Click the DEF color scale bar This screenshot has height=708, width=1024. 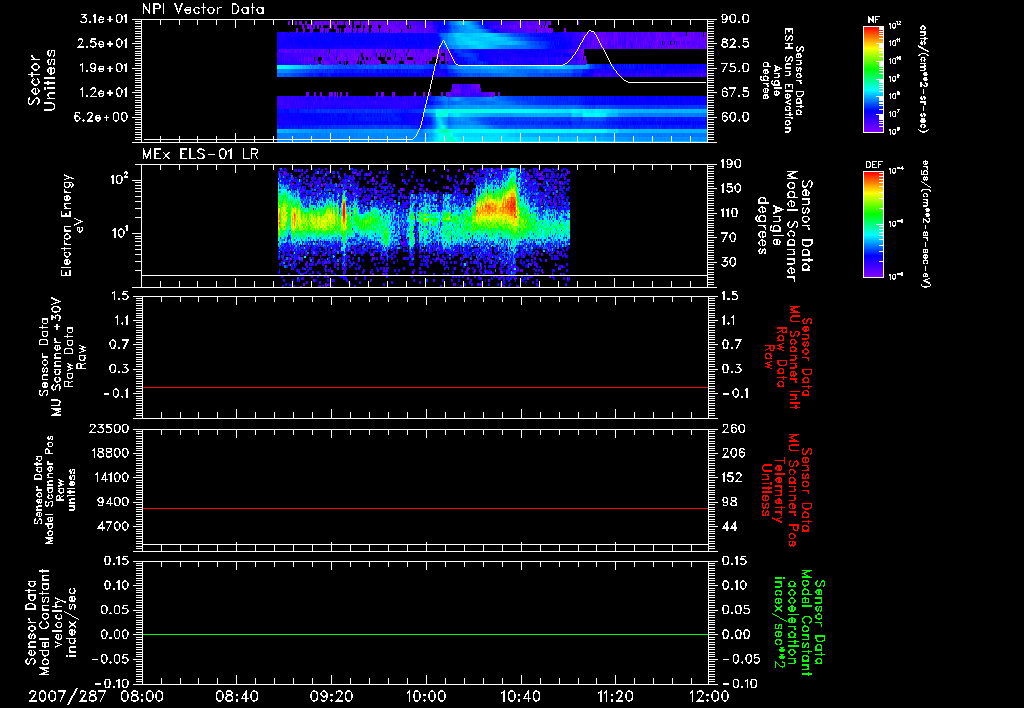coord(873,224)
